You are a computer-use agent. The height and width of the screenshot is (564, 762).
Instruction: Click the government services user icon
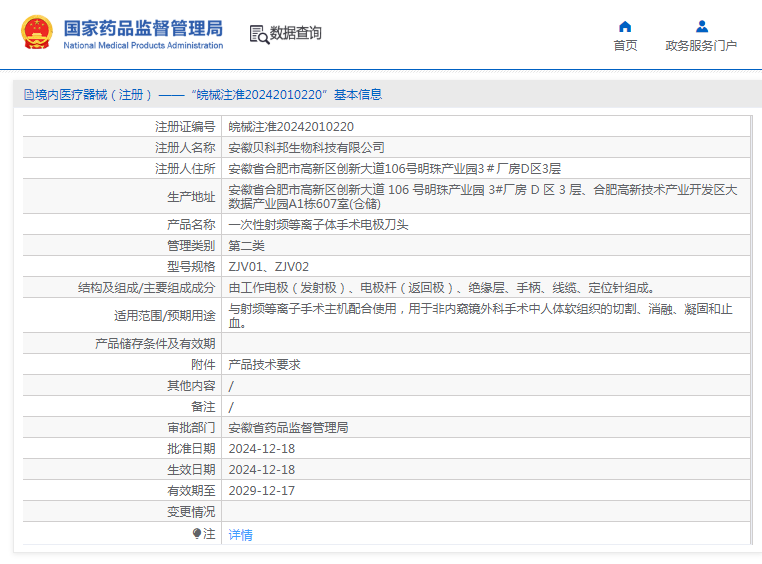pos(702,26)
